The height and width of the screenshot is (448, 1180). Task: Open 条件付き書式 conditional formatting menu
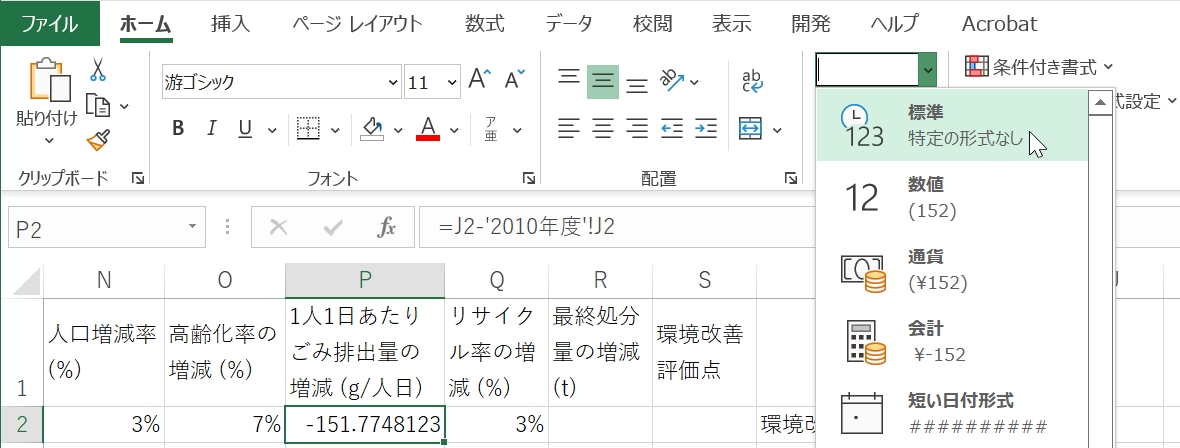pyautogui.click(x=1039, y=67)
